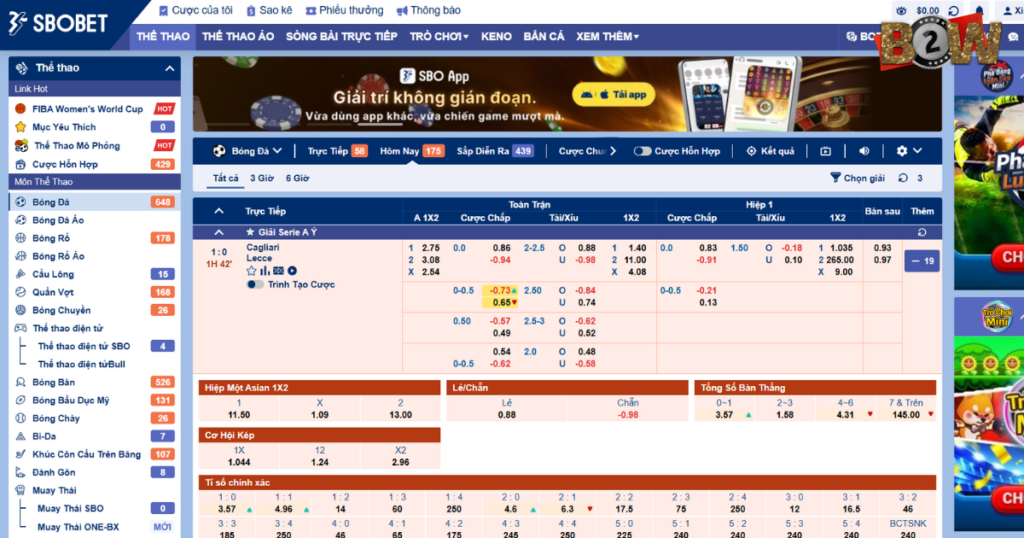Open KENO menu item
Viewport: 1024px width, 538px height.
pyautogui.click(x=496, y=37)
